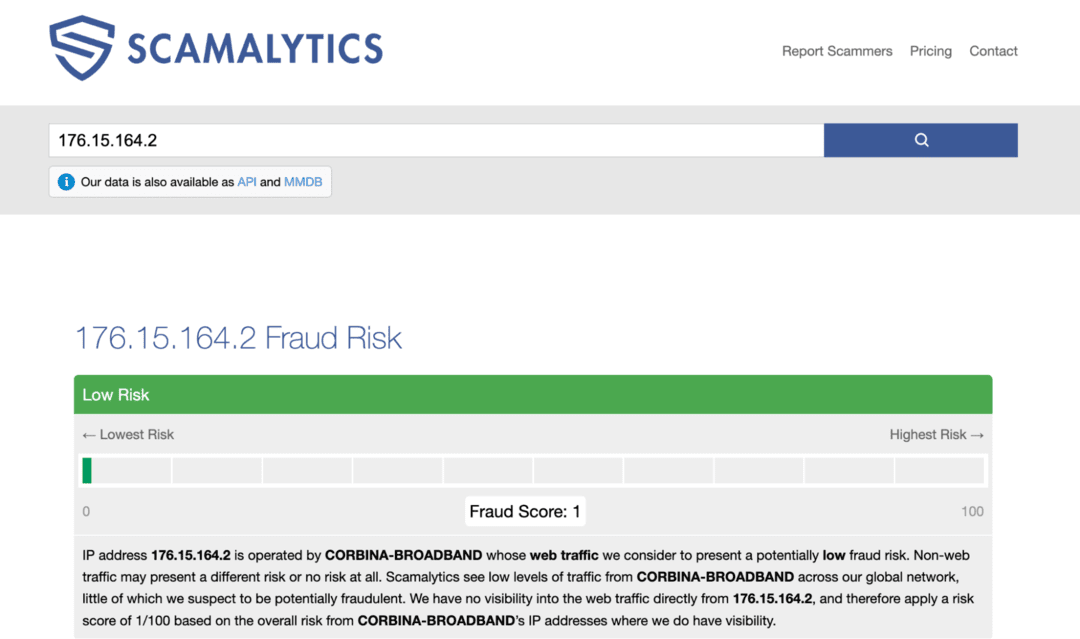1080x639 pixels.
Task: Follow the API link
Action: click(x=247, y=182)
